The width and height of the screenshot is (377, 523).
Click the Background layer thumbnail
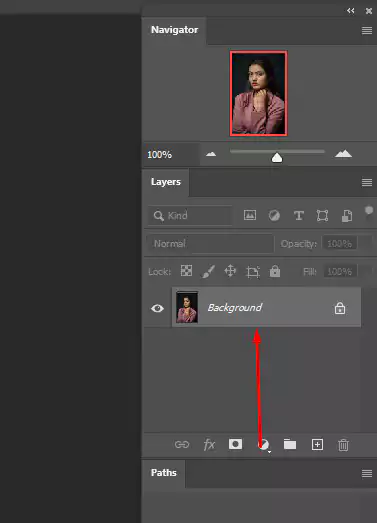[187, 307]
